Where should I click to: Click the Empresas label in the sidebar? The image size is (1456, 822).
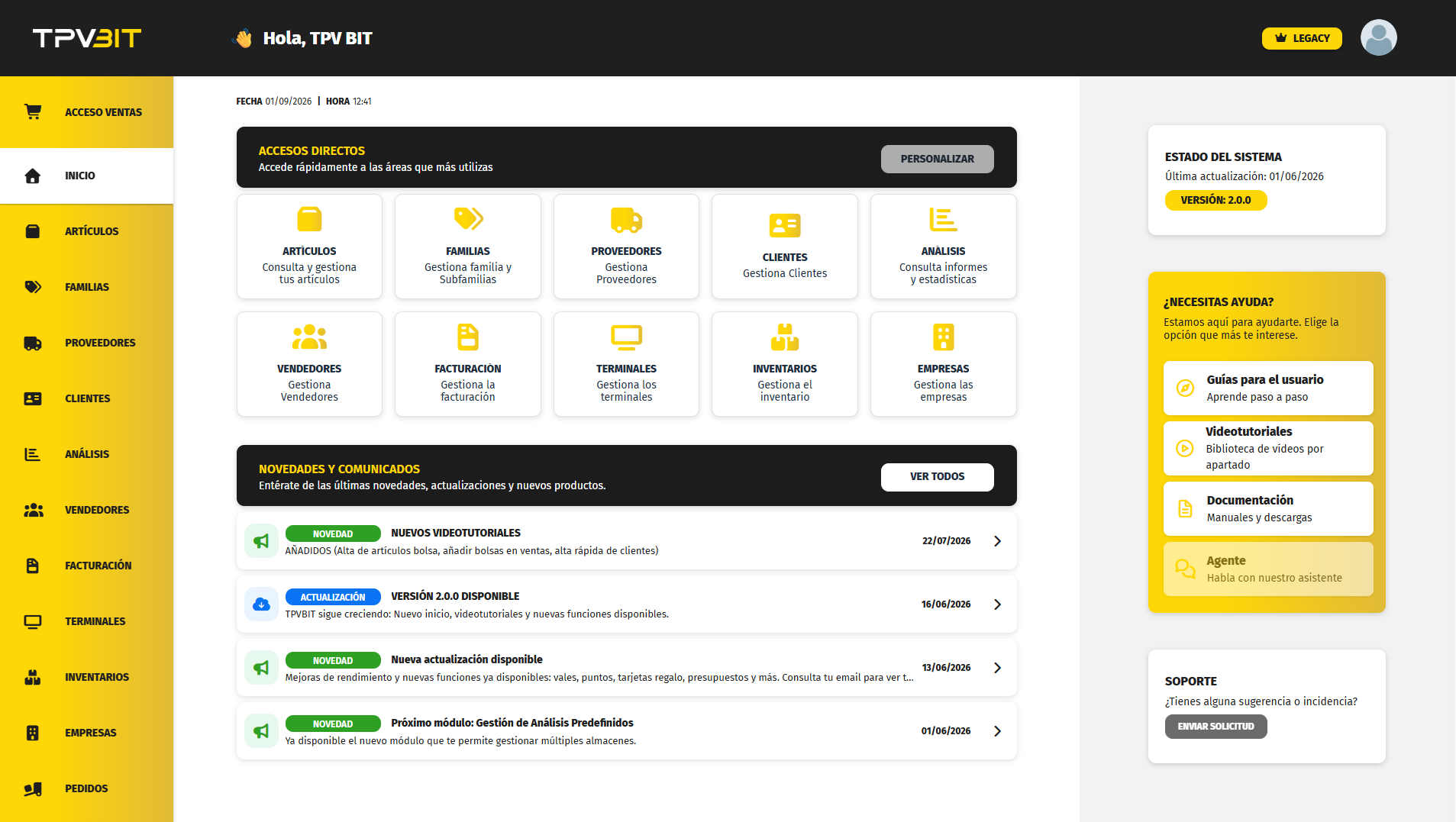[91, 733]
